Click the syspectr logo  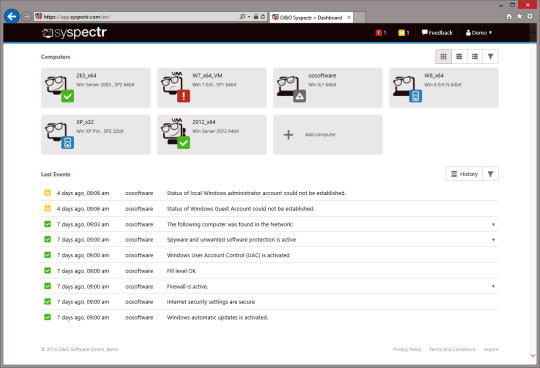74,33
